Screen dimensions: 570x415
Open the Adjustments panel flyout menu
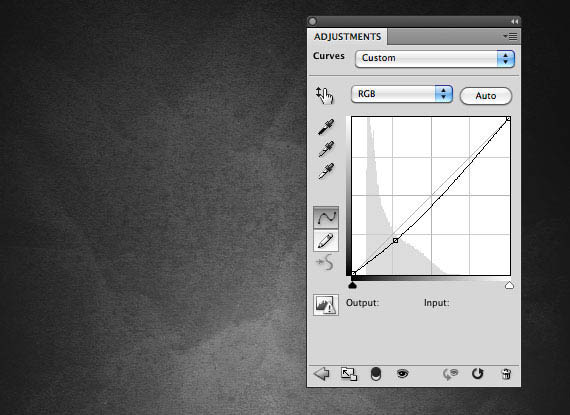click(x=510, y=36)
